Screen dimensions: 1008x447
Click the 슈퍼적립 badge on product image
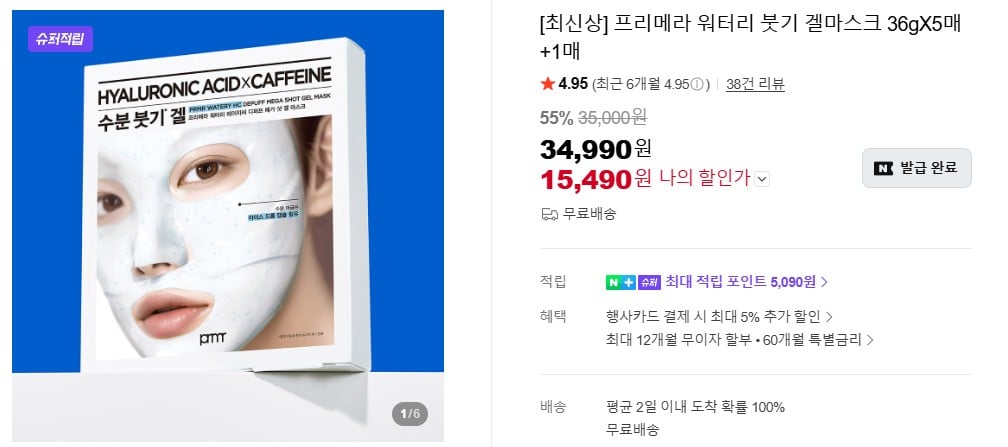pyautogui.click(x=60, y=39)
